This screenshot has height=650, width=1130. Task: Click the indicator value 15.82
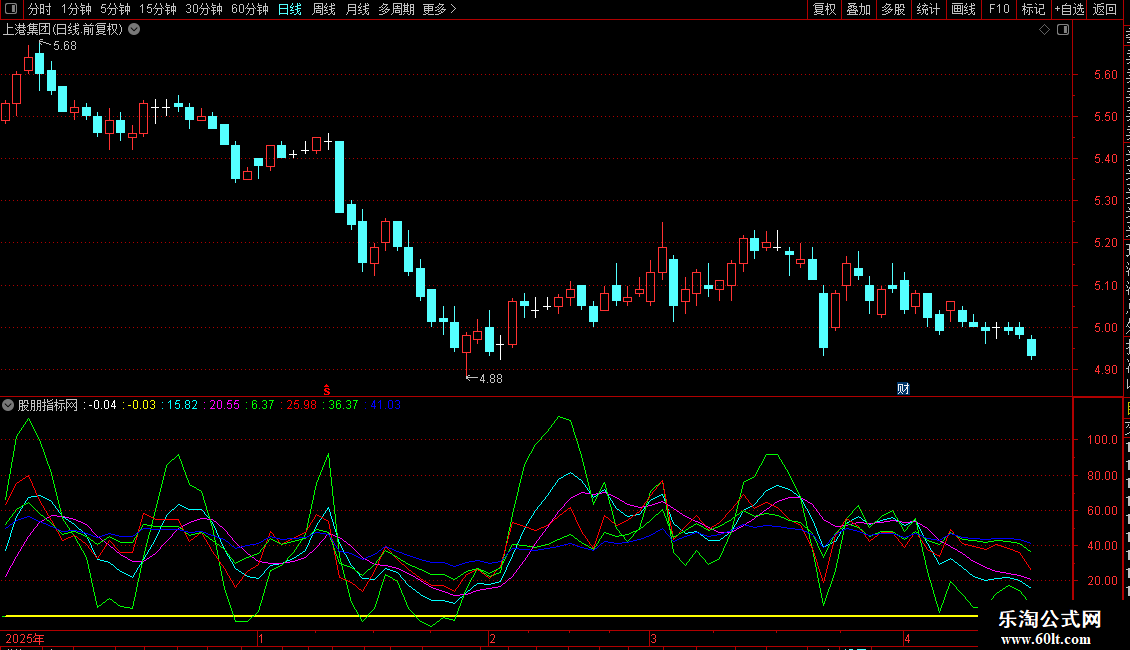182,405
